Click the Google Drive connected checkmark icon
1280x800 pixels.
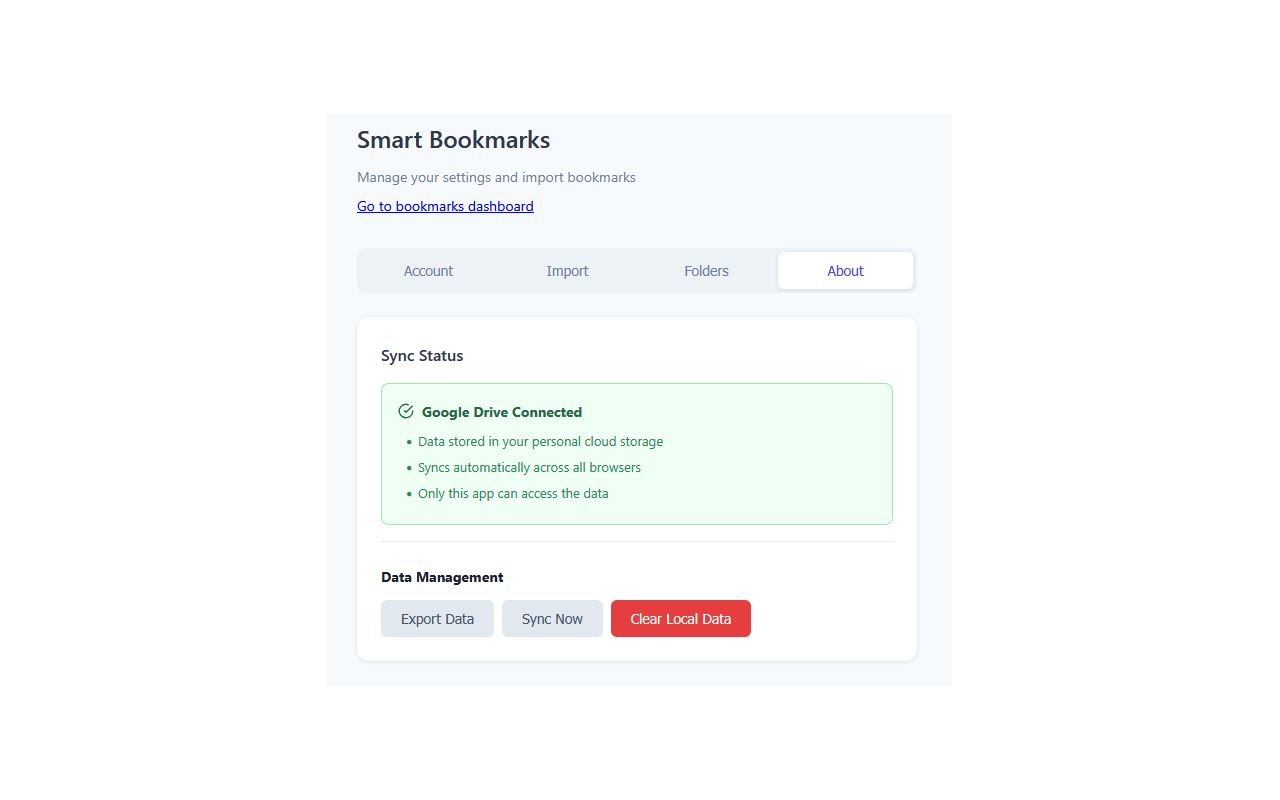click(406, 411)
